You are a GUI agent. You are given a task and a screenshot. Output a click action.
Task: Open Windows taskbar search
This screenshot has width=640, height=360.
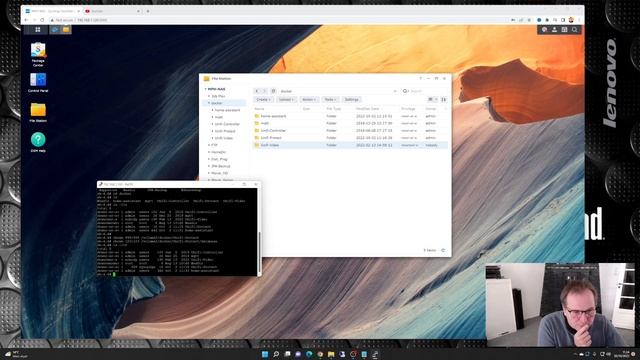click(x=276, y=354)
